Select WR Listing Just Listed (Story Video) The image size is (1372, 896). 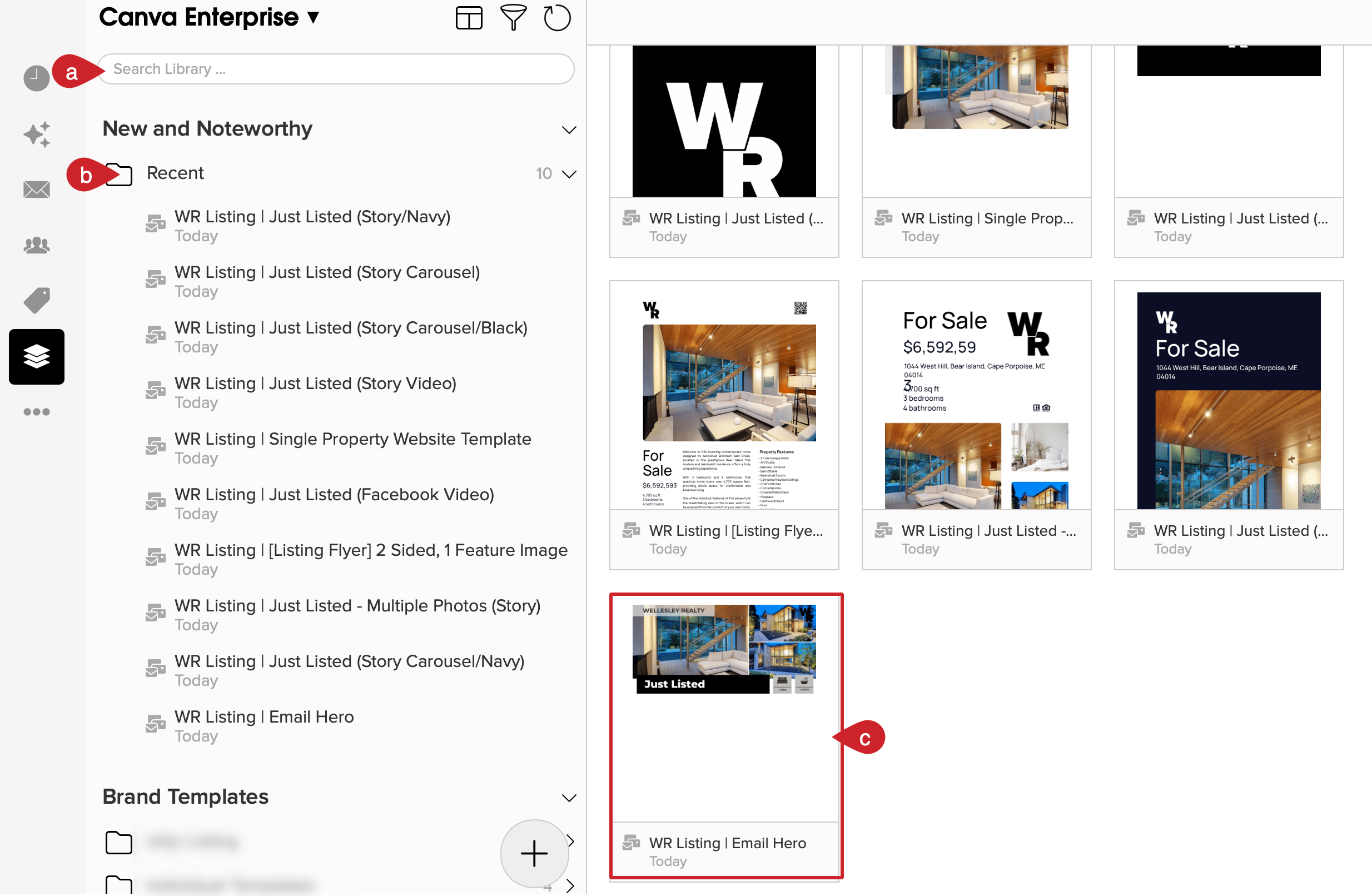315,384
